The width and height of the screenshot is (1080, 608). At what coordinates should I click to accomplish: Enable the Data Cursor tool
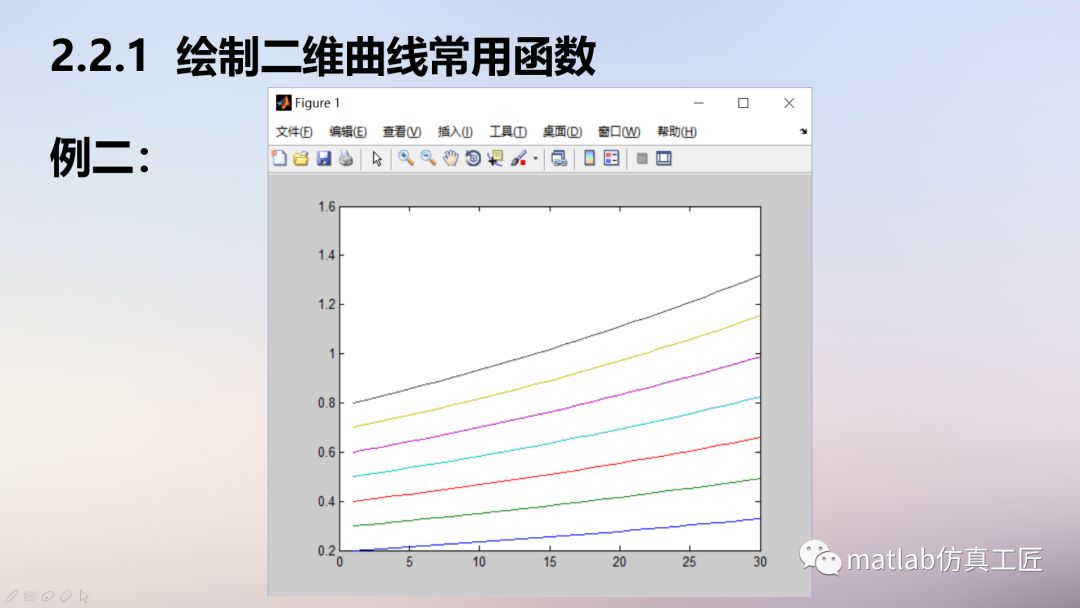click(494, 158)
